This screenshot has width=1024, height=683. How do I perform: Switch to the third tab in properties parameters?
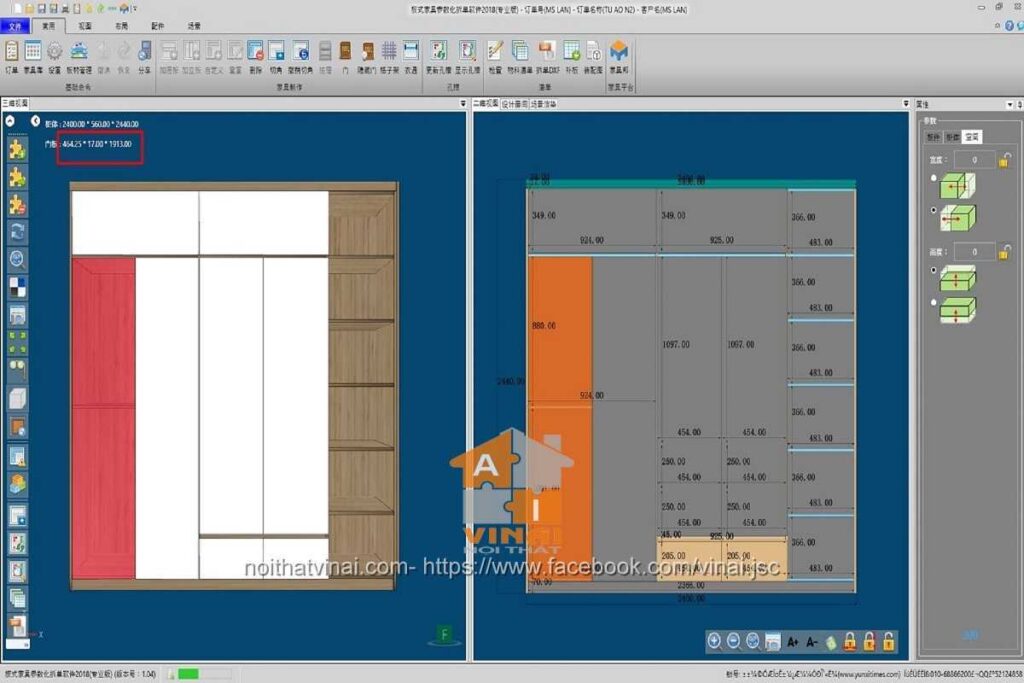[x=972, y=136]
